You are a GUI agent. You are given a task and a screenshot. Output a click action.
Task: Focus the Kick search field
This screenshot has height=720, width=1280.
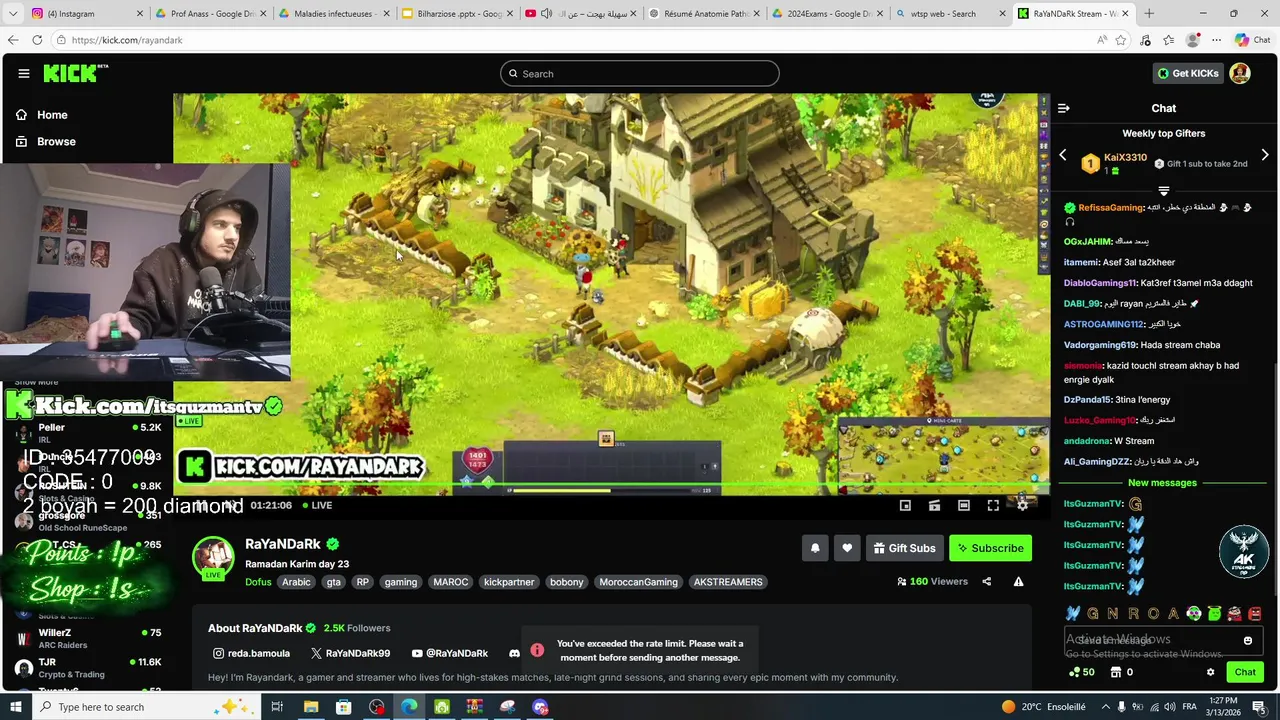click(x=640, y=73)
